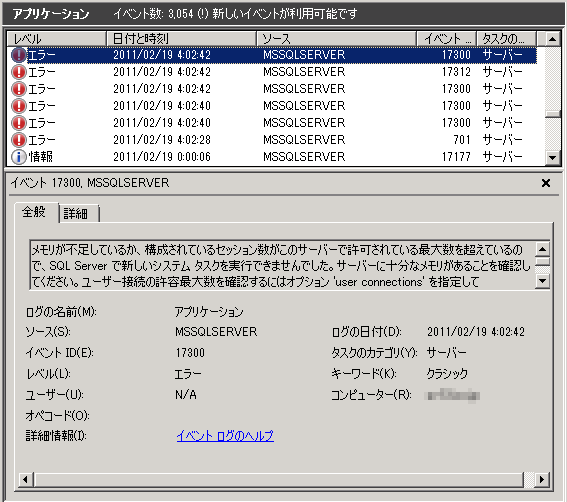Click the ユーザー(U) value 'N/A'

point(186,395)
